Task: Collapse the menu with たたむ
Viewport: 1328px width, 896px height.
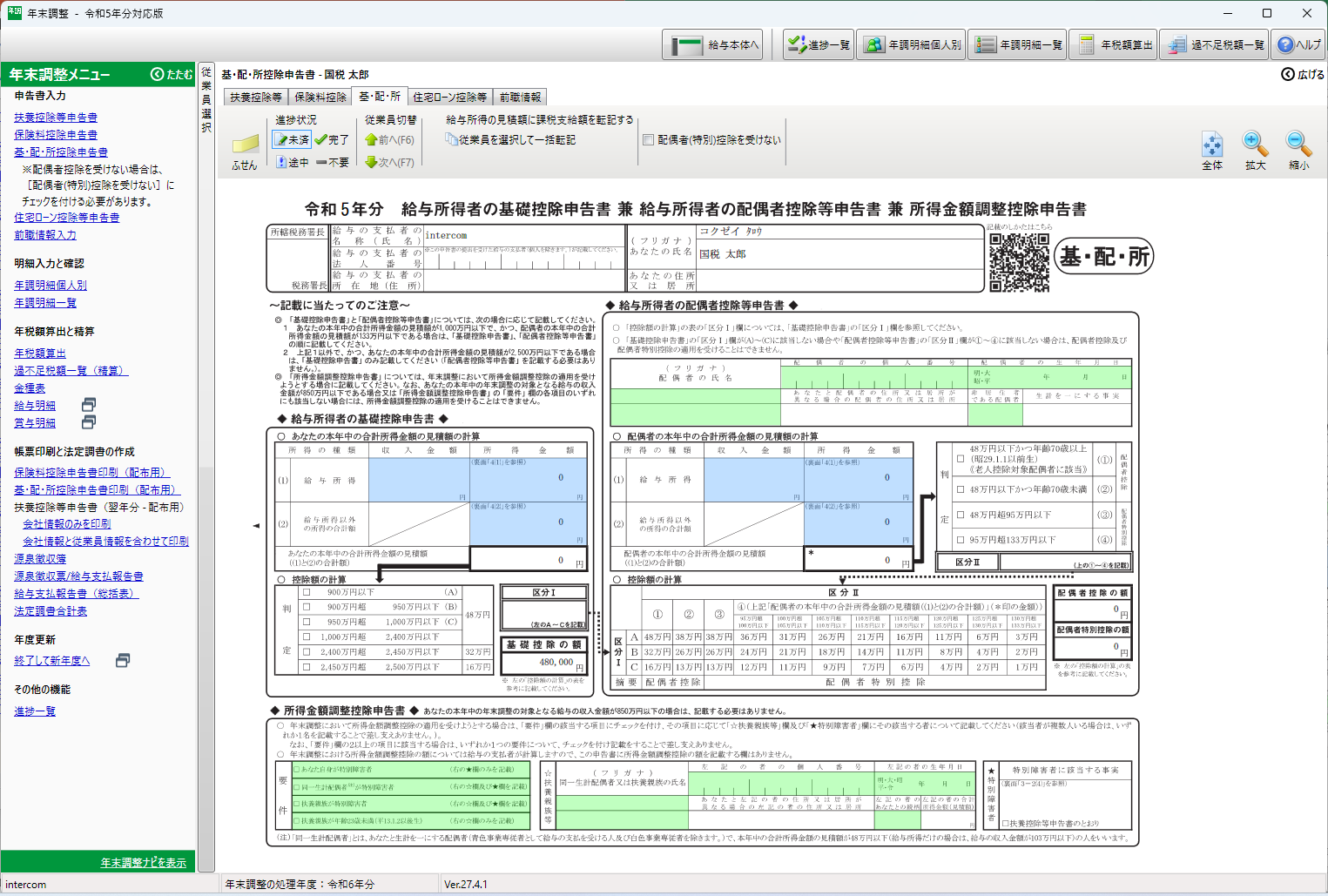Action: pyautogui.click(x=172, y=75)
